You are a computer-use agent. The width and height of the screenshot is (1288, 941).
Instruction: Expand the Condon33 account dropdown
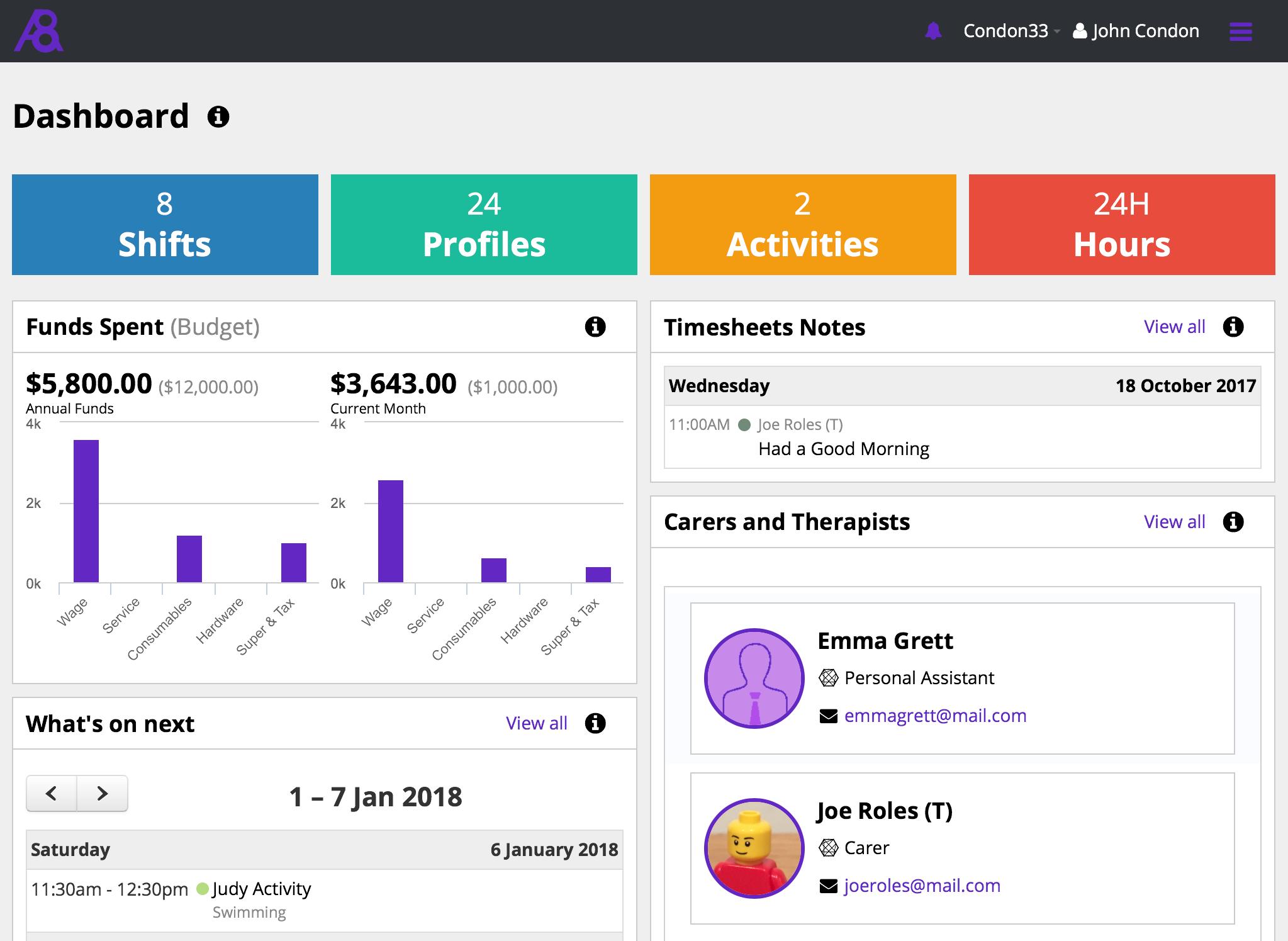1011,31
